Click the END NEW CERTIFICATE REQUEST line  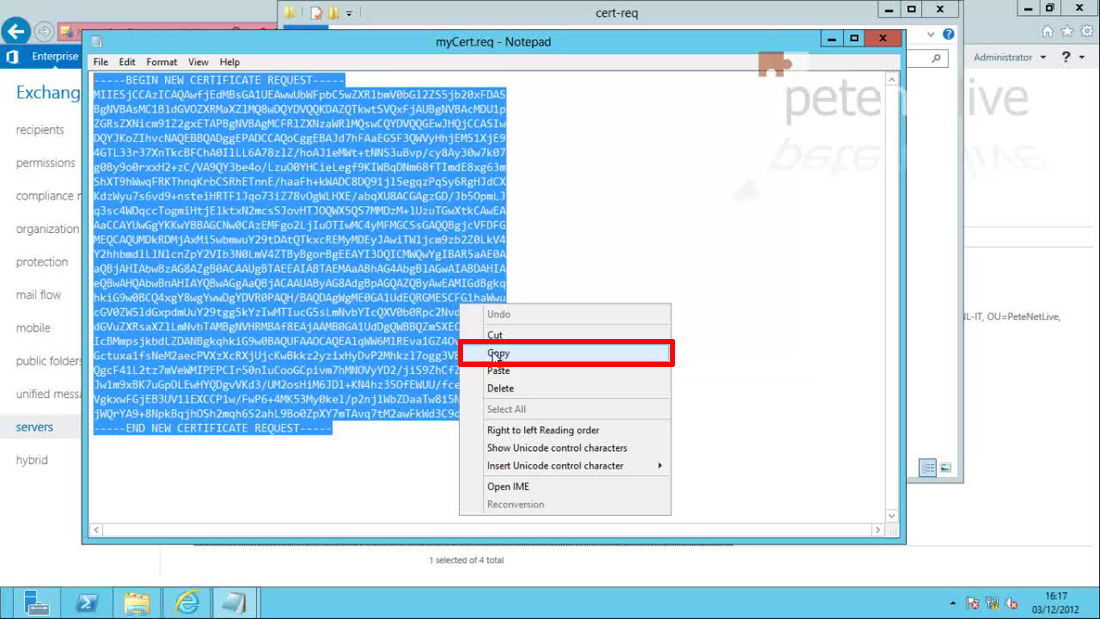pos(213,428)
